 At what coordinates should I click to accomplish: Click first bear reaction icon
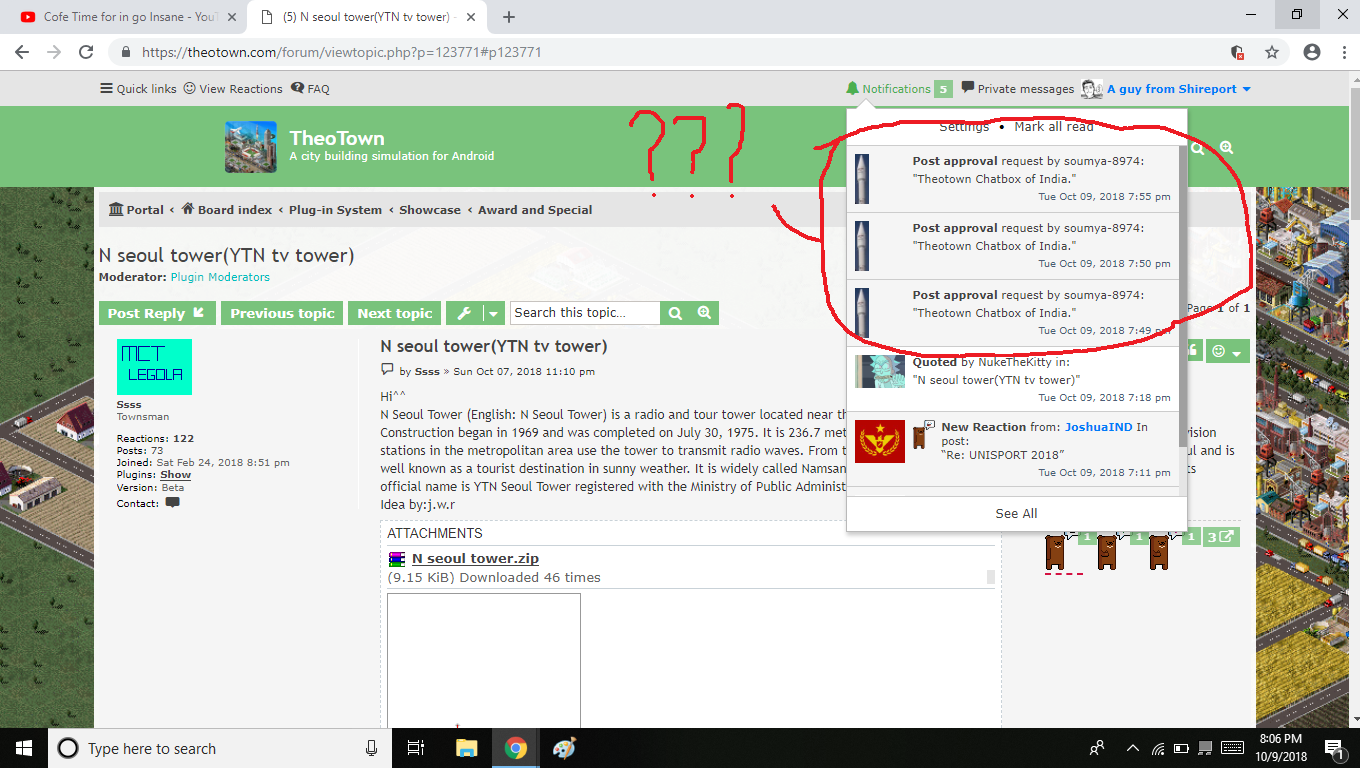coord(1055,550)
